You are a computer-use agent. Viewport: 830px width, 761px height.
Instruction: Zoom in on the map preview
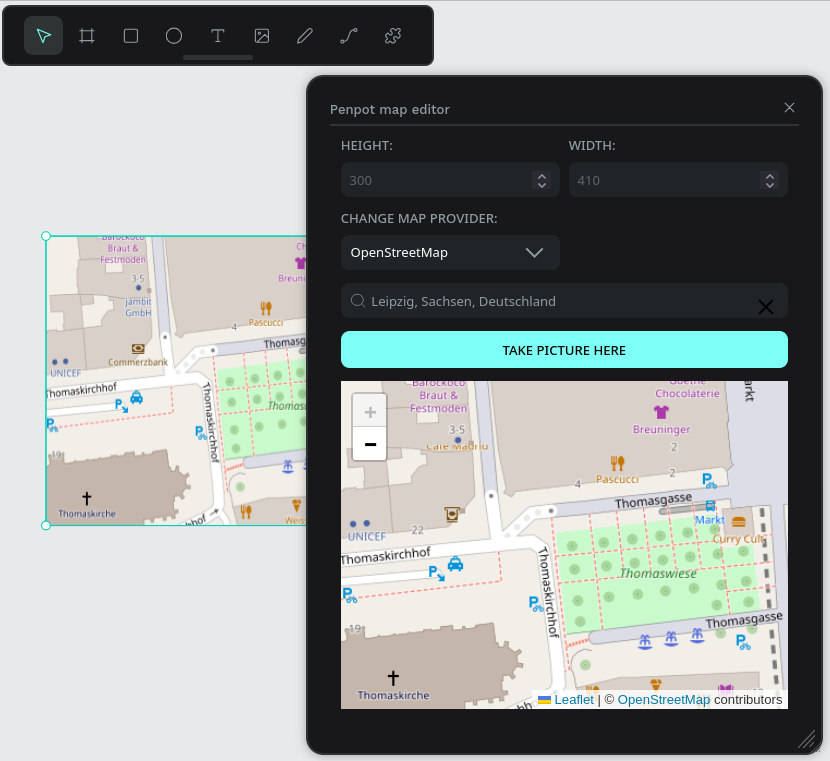click(370, 411)
